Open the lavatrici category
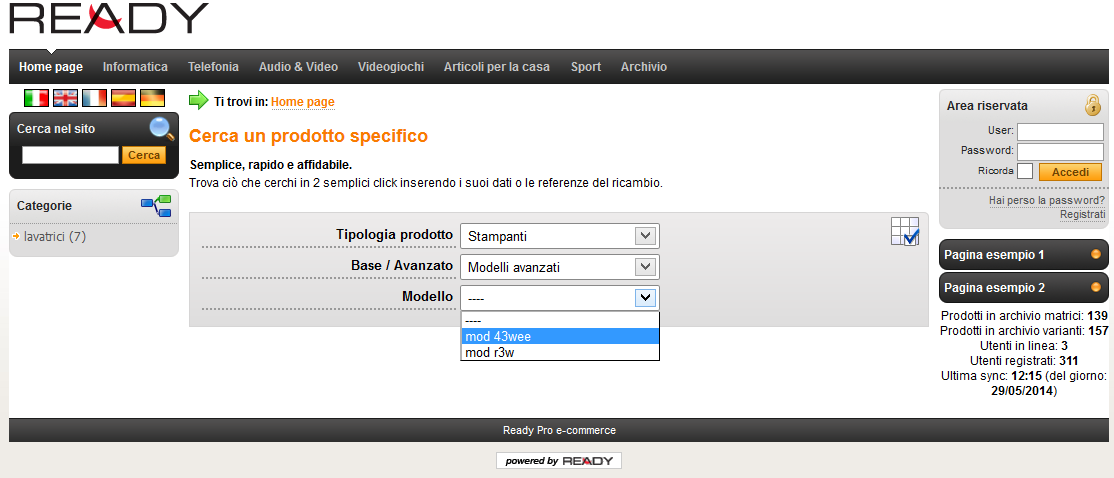This screenshot has height=478, width=1114. [x=55, y=237]
